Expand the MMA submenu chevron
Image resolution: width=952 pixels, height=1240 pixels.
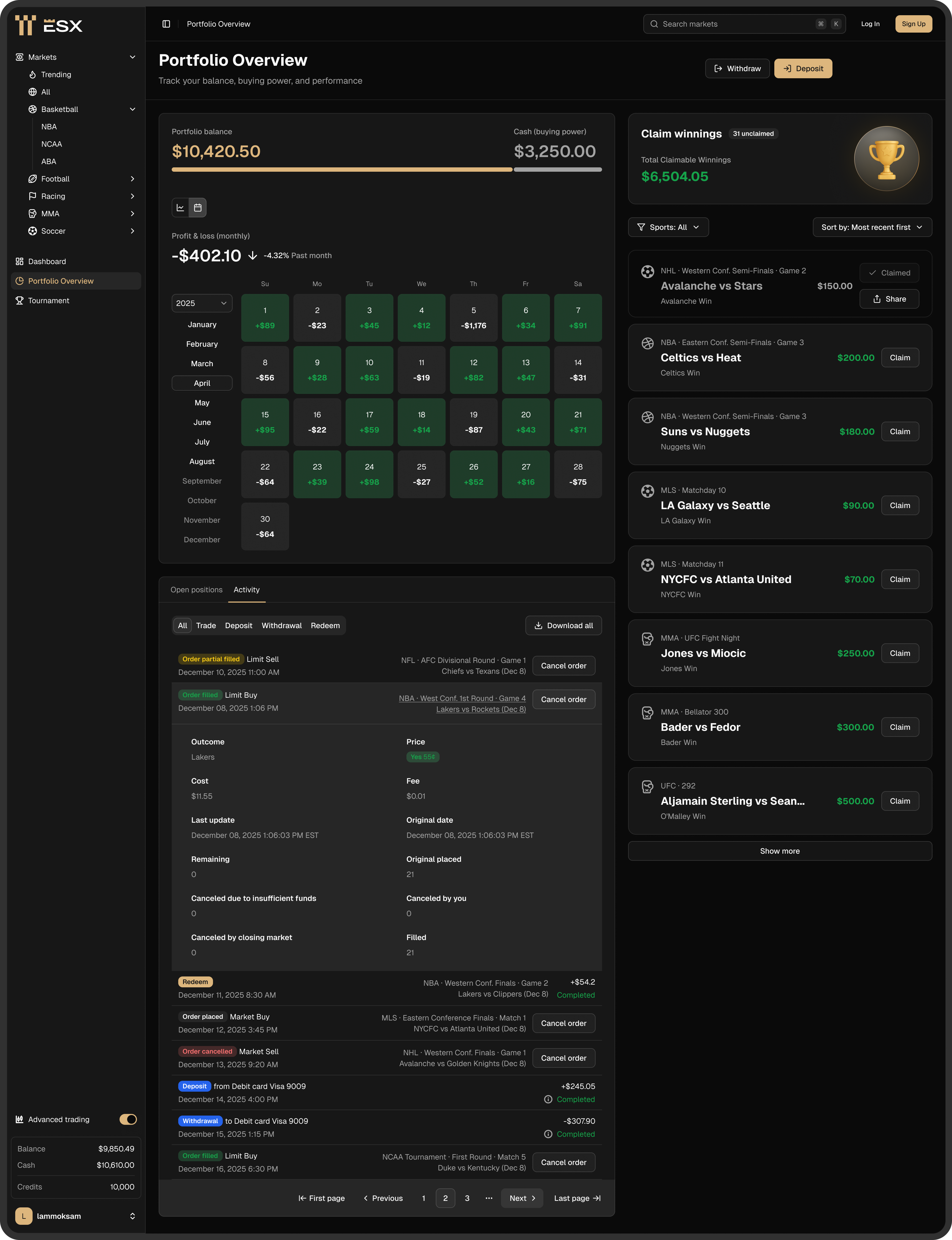pos(133,214)
